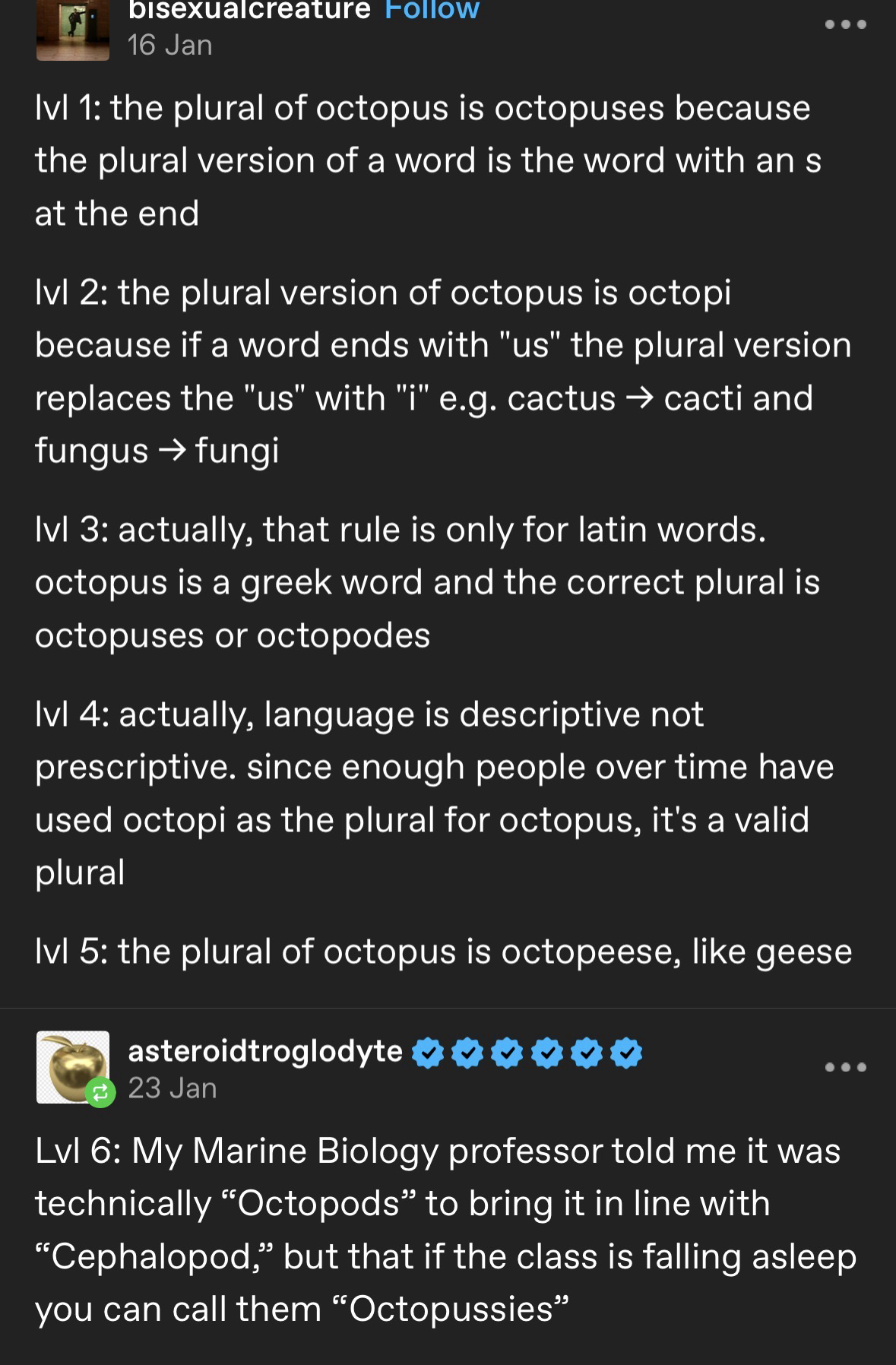Click the lvl 1 octopuses paragraph

[x=428, y=160]
